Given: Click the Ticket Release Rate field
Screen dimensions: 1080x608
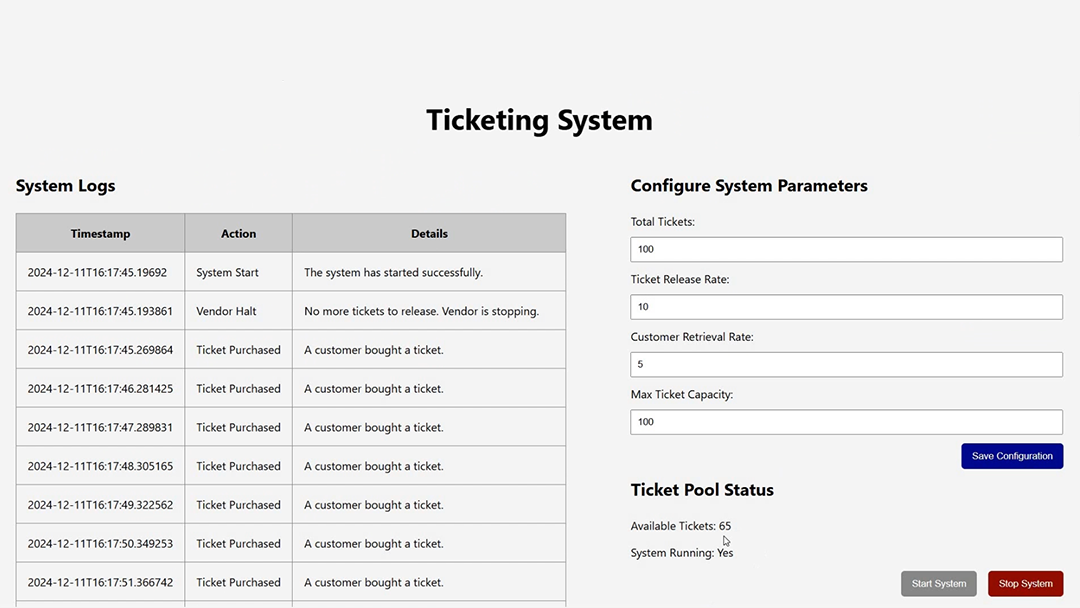Looking at the screenshot, I should (846, 307).
